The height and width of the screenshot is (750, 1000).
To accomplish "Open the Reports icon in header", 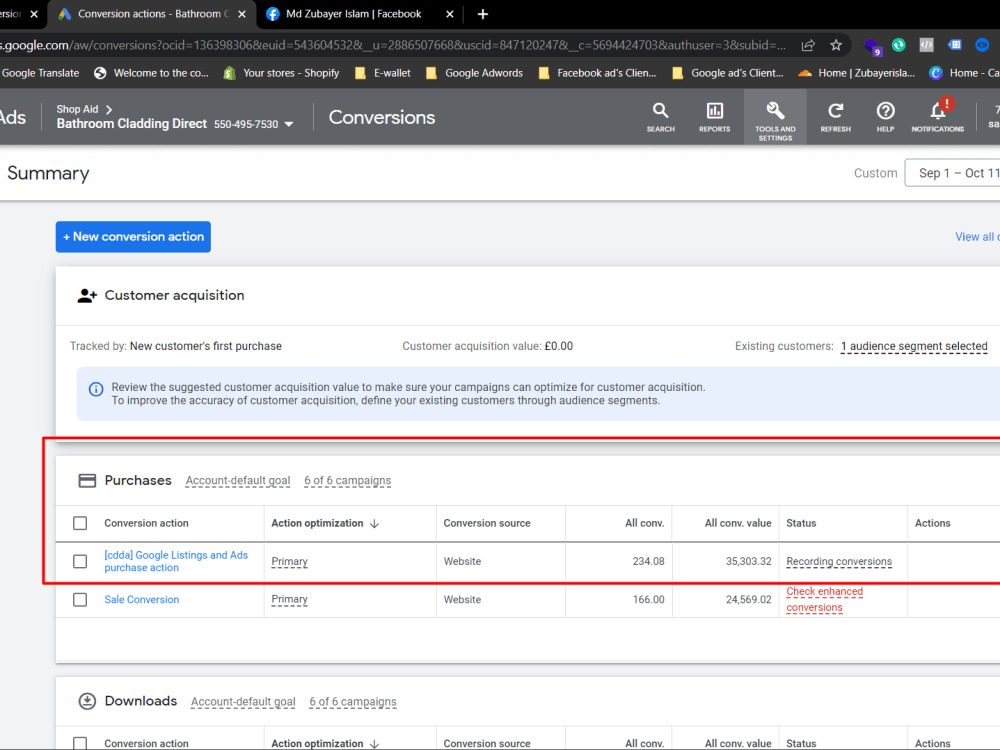I will (x=714, y=117).
